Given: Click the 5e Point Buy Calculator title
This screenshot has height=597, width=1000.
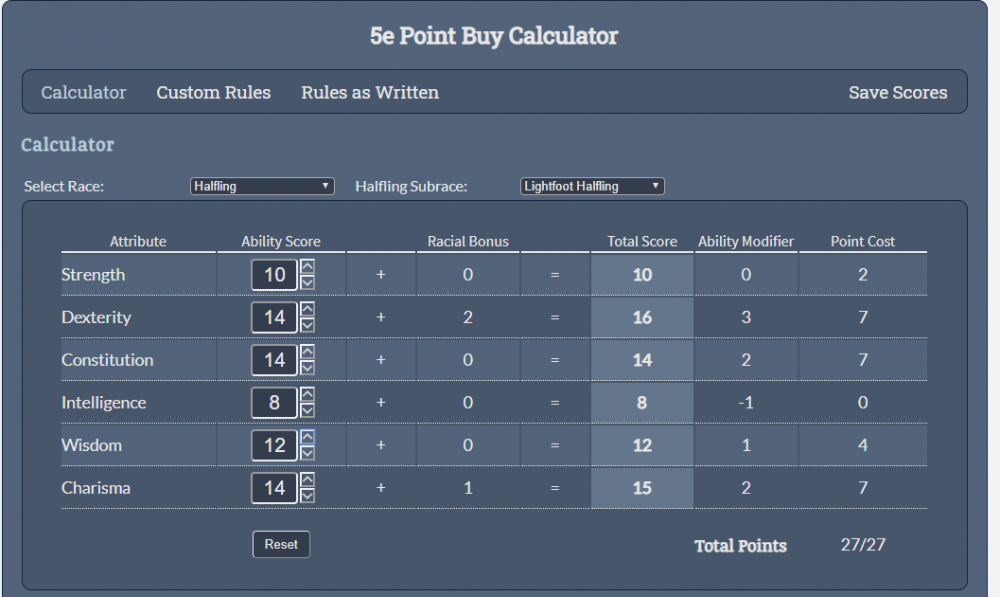Looking at the screenshot, I should click(494, 36).
